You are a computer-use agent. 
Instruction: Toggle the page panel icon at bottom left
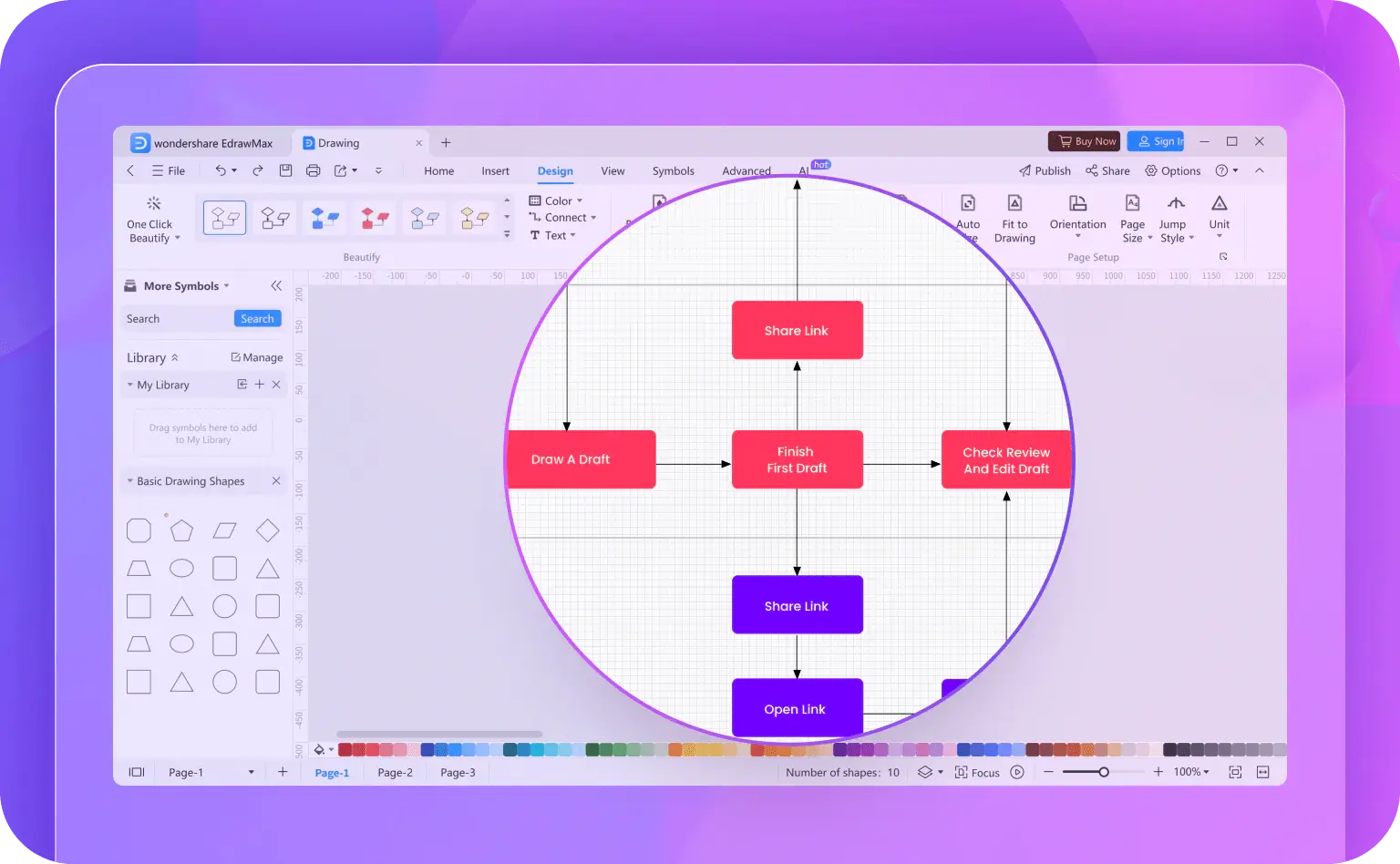coord(137,772)
